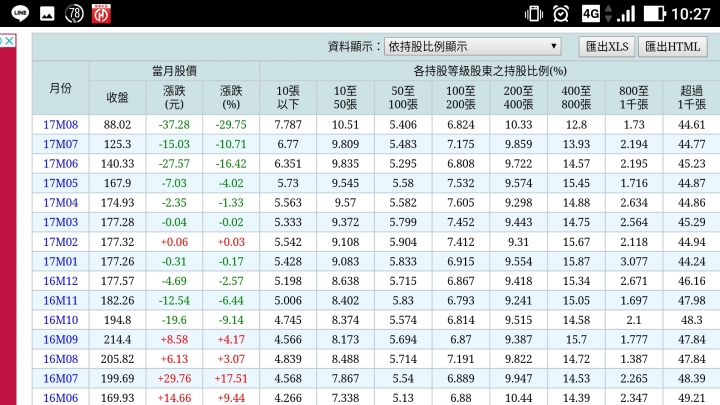Select the 214.4 closing price cell
Screen dimensions: 720x405
pos(118,339)
